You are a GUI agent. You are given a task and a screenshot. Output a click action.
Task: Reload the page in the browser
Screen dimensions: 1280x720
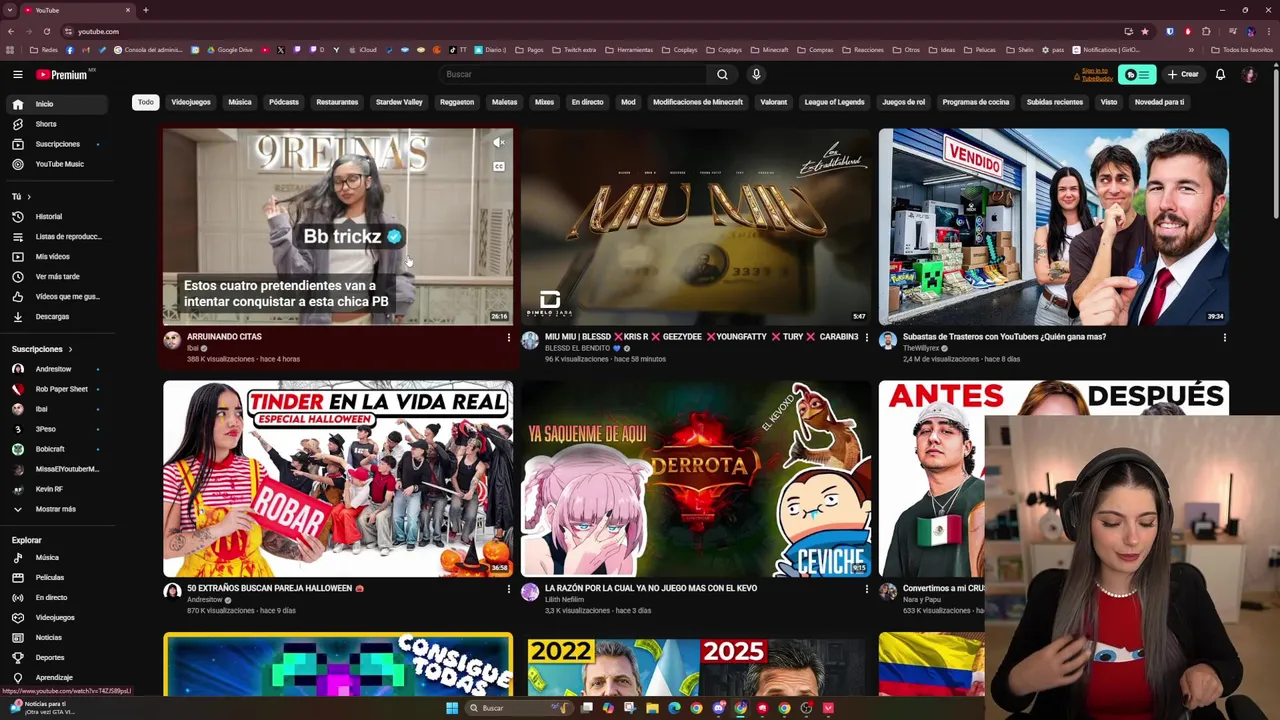[x=46, y=31]
